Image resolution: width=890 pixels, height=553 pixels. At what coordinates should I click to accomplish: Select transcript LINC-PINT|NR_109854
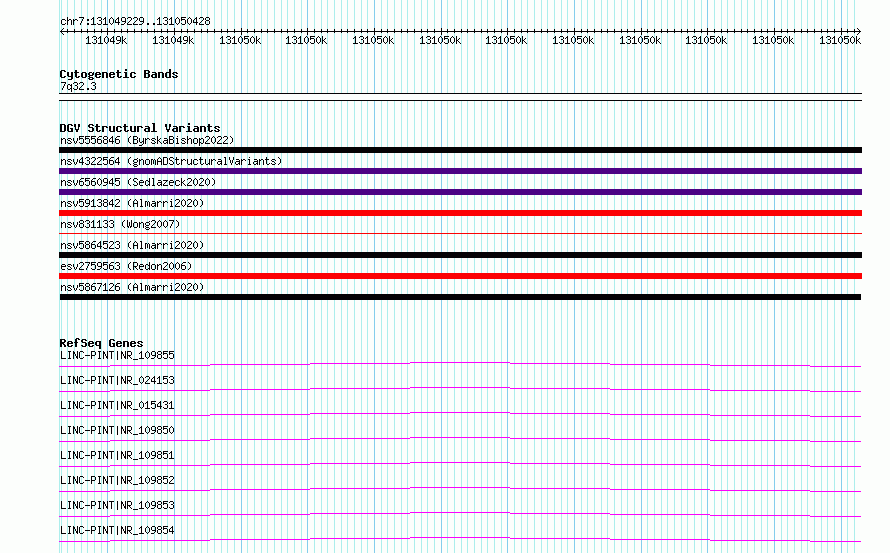pyautogui.click(x=117, y=530)
